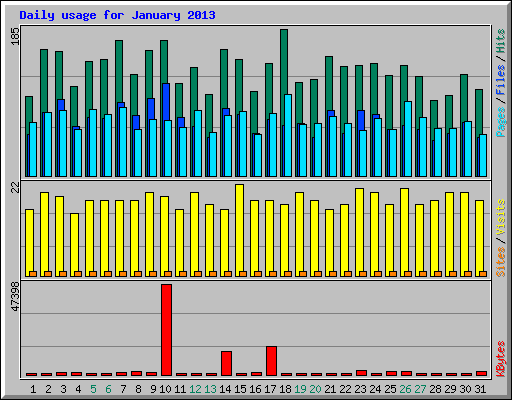Click the 'Files' legend label

click(x=501, y=80)
